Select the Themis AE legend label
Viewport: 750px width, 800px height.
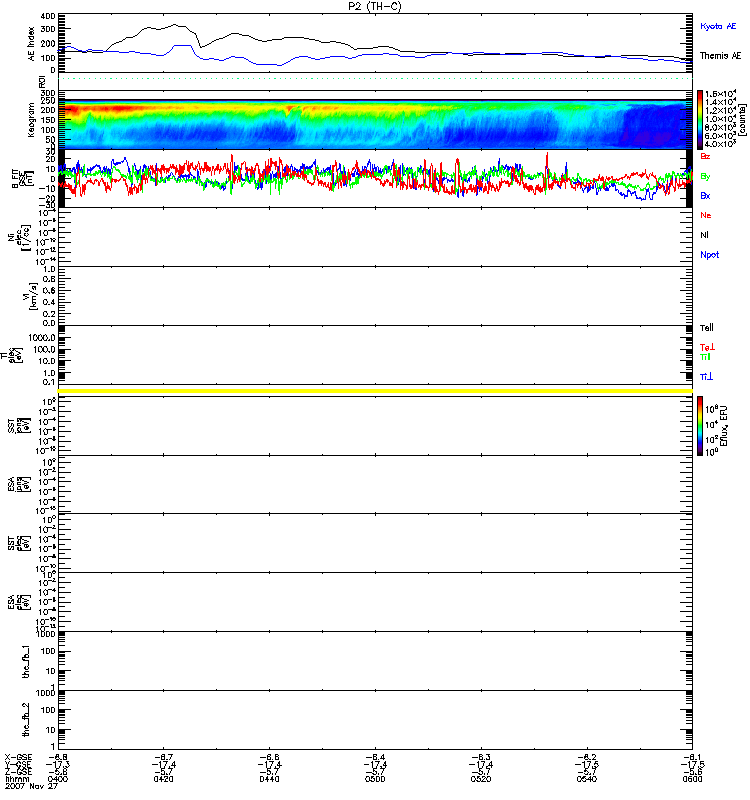click(x=720, y=56)
